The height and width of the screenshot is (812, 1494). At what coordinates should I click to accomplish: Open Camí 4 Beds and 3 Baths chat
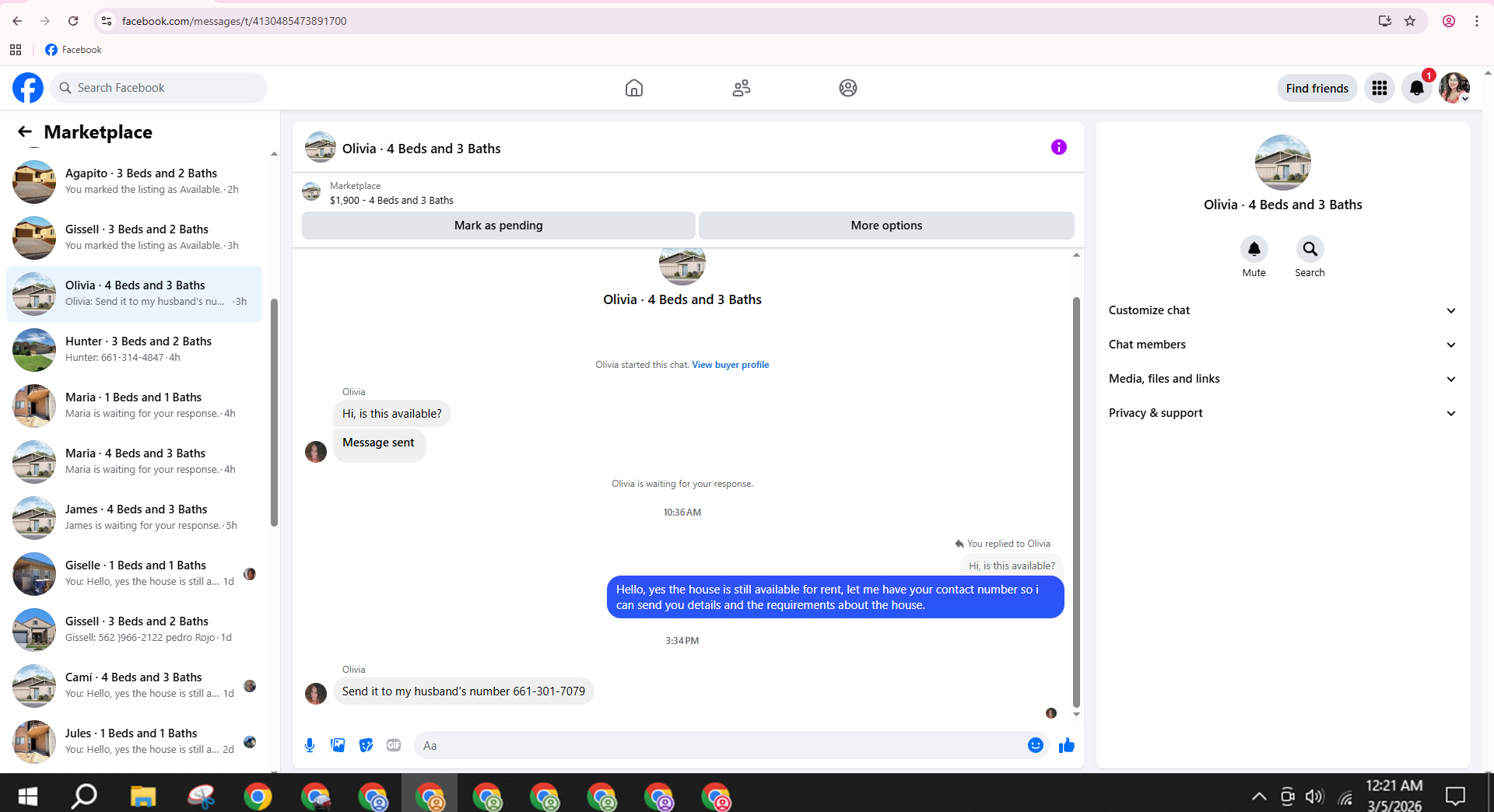click(x=134, y=685)
